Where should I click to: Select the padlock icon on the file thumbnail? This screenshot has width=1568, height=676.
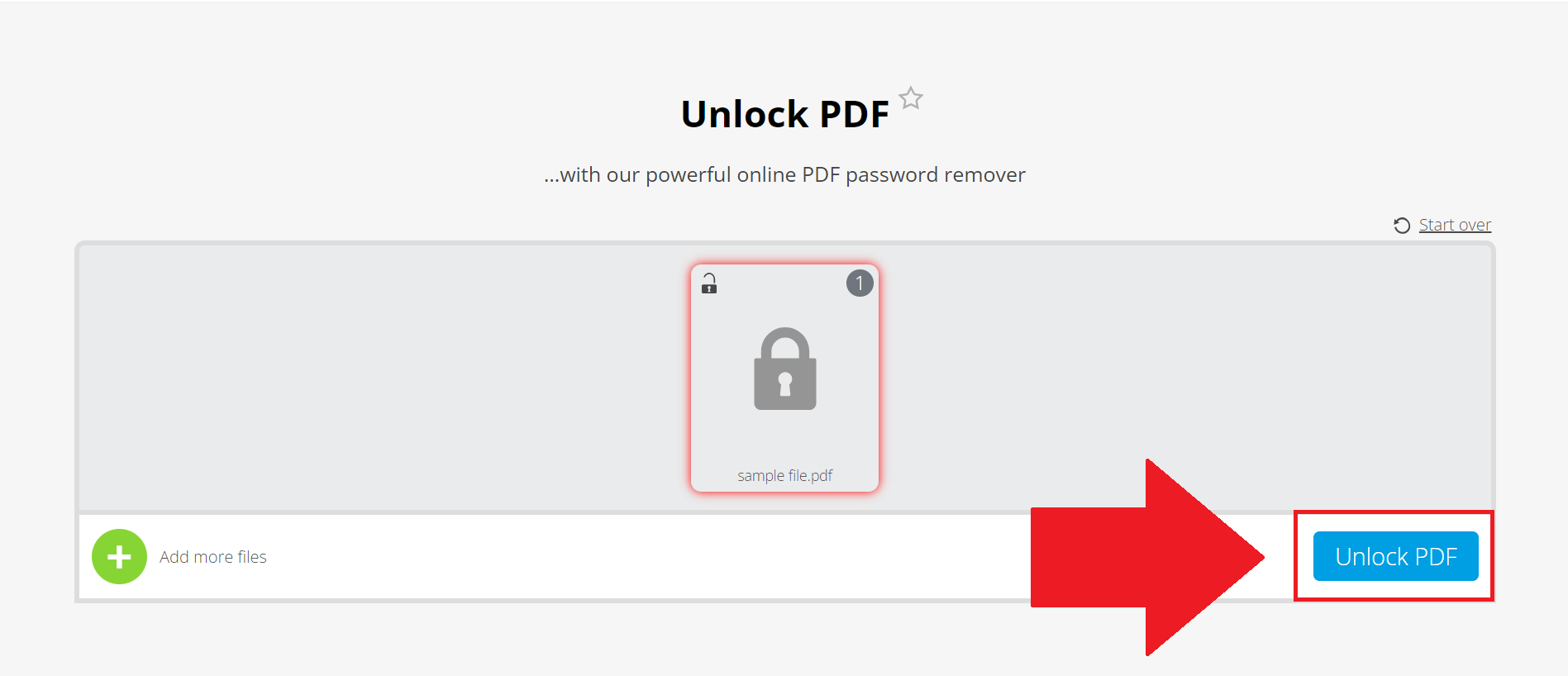point(784,370)
